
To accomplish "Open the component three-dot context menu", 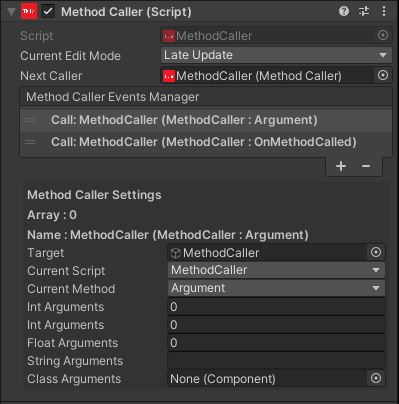I will 384,11.
